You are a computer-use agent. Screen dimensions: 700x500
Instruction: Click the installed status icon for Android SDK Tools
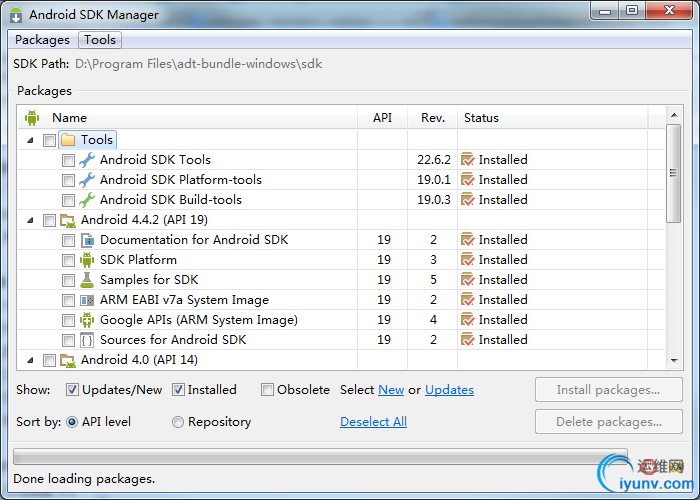pyautogui.click(x=467, y=160)
